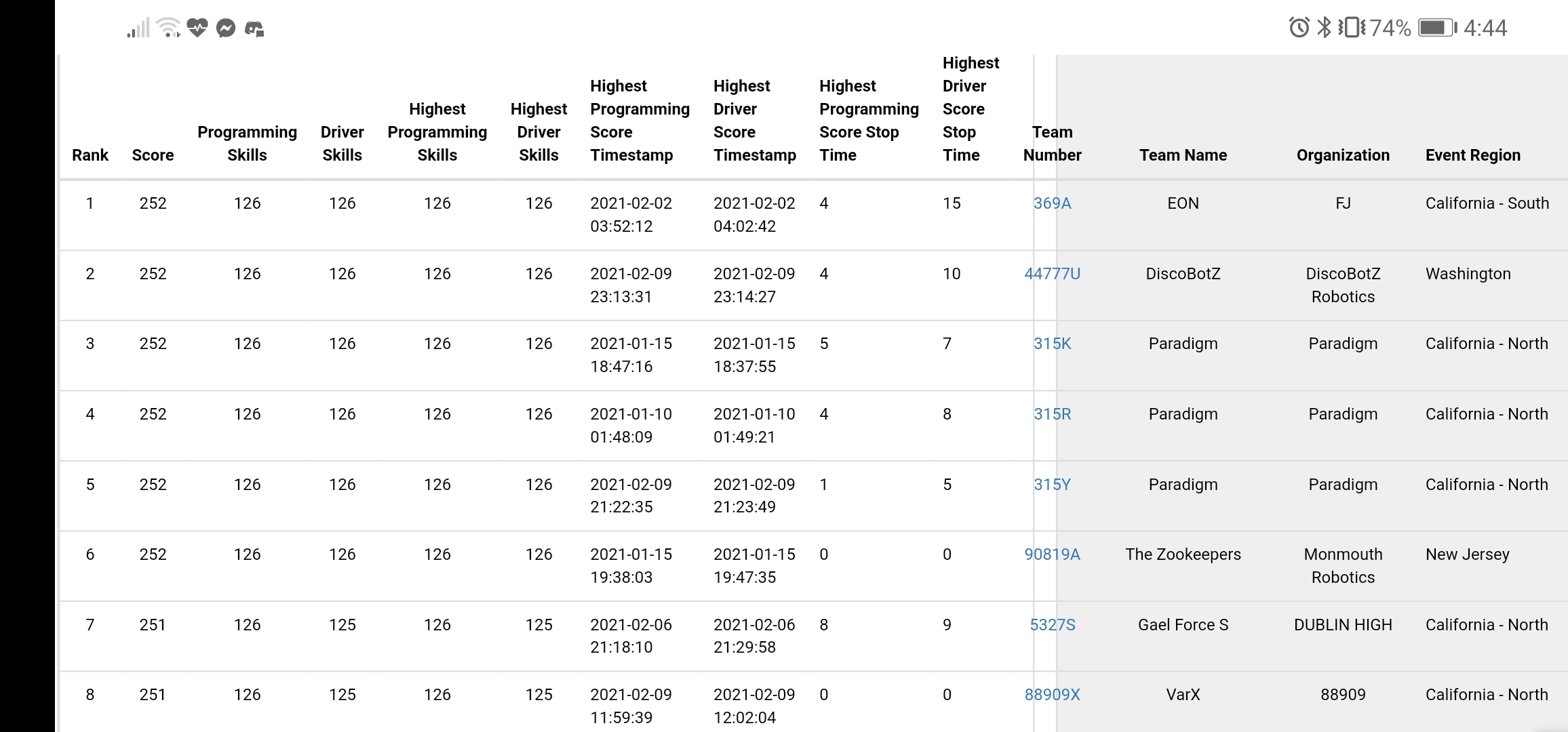The width and height of the screenshot is (1568, 732).
Task: Open team 315K link
Action: (1052, 344)
